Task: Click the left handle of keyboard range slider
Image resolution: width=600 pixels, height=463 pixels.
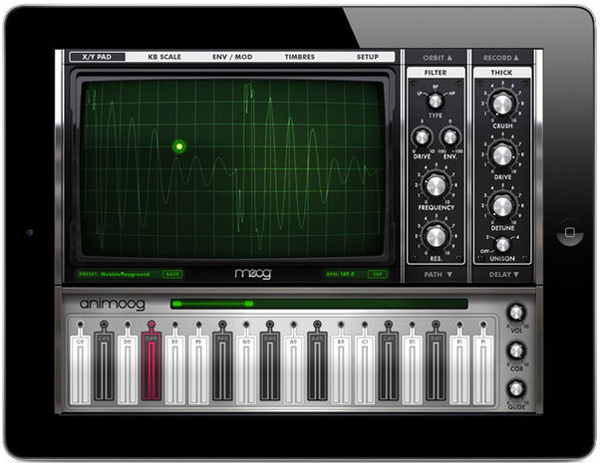Action: [x=176, y=304]
